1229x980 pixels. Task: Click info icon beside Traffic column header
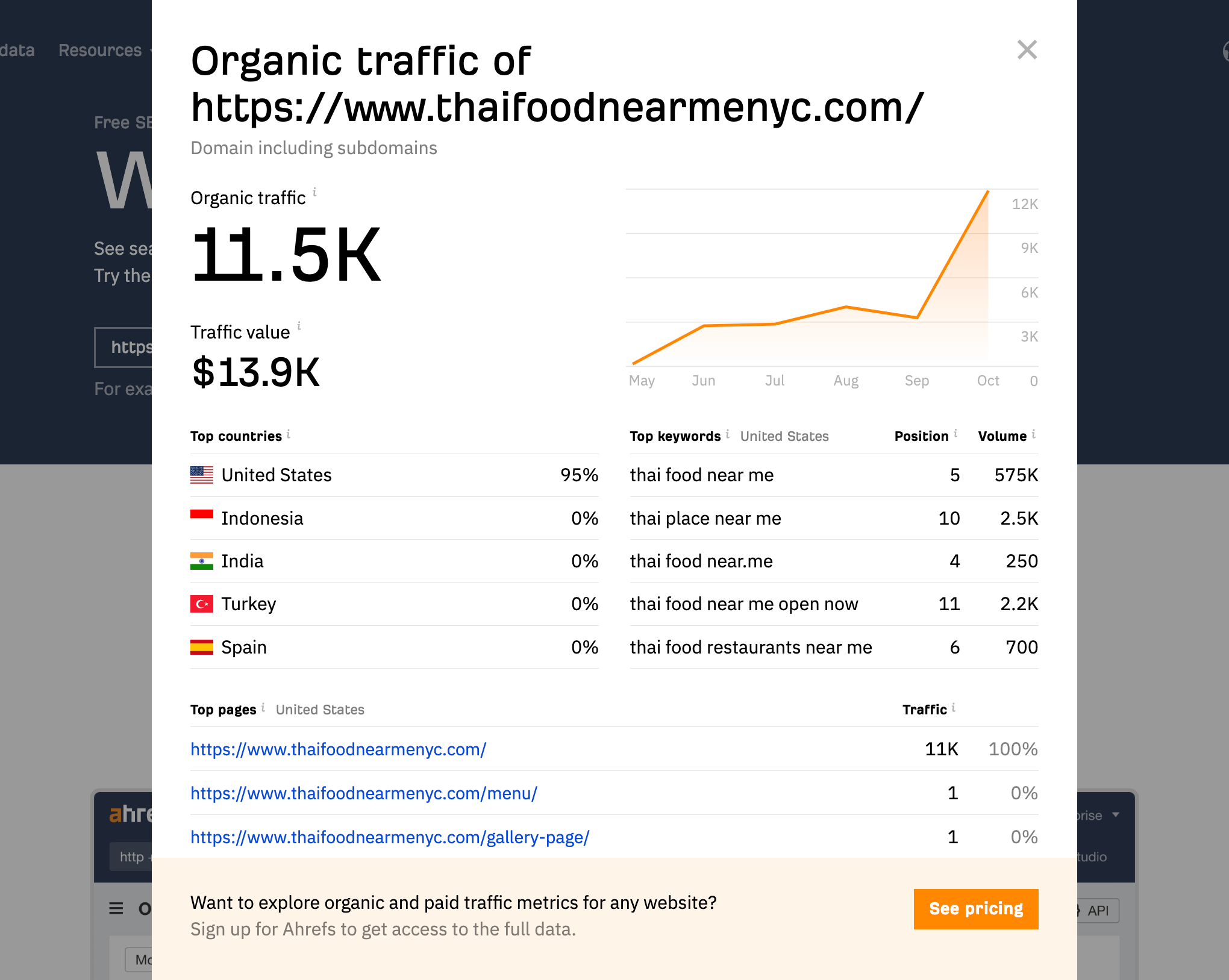(x=954, y=707)
